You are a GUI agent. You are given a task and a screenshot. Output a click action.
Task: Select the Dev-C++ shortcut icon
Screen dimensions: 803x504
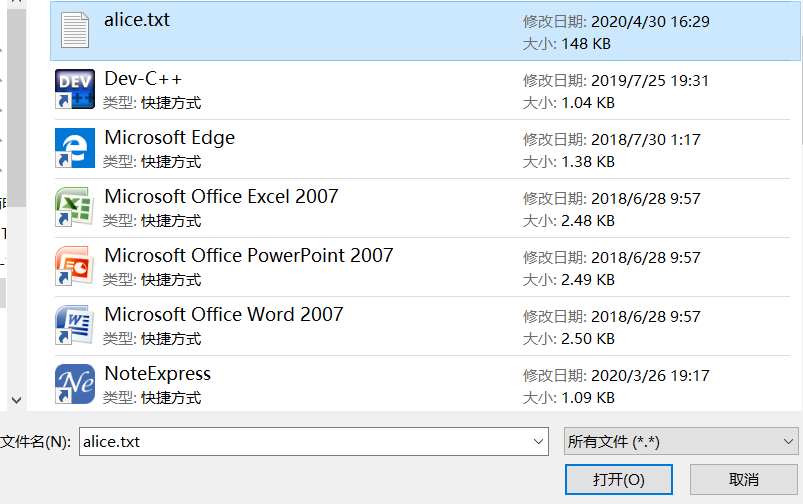click(75, 89)
